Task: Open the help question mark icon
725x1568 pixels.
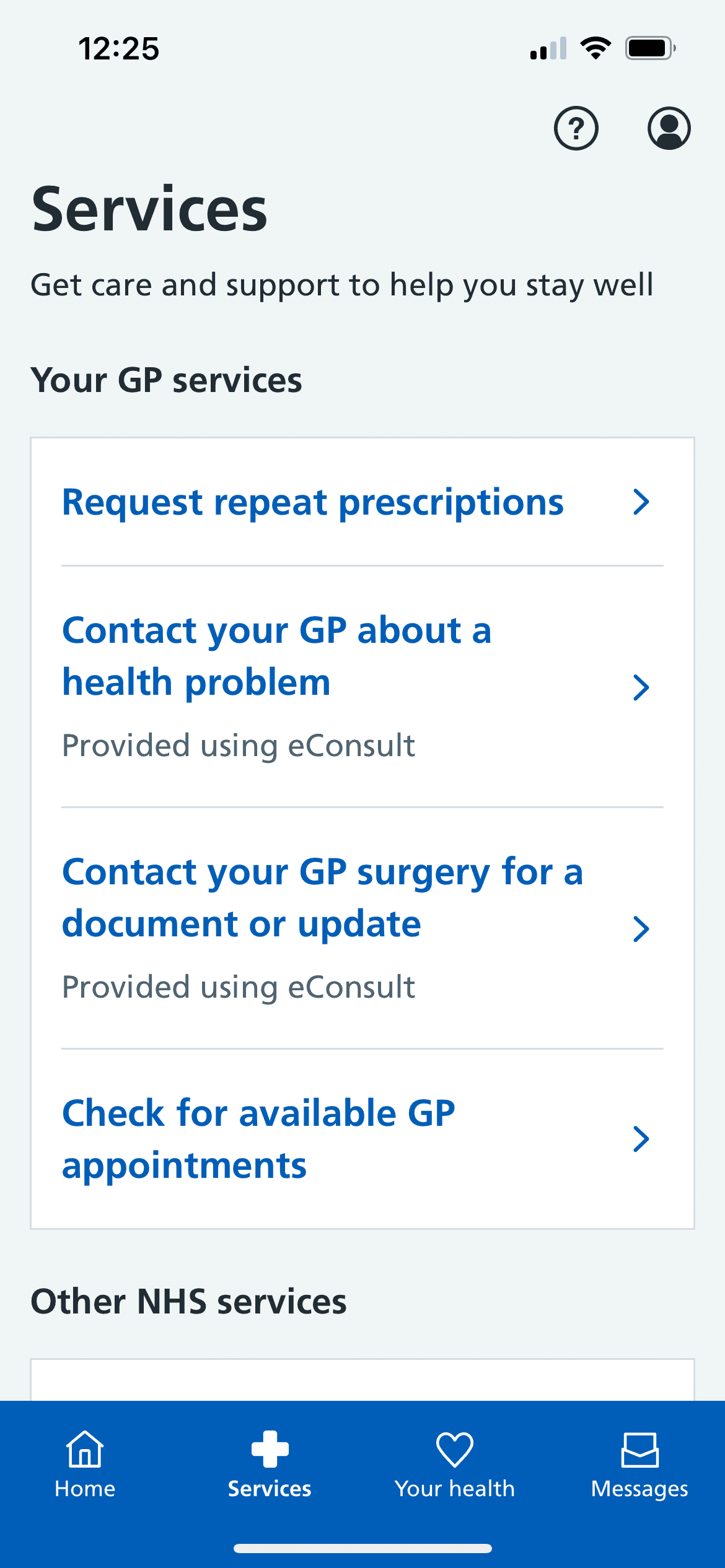Action: 576,128
